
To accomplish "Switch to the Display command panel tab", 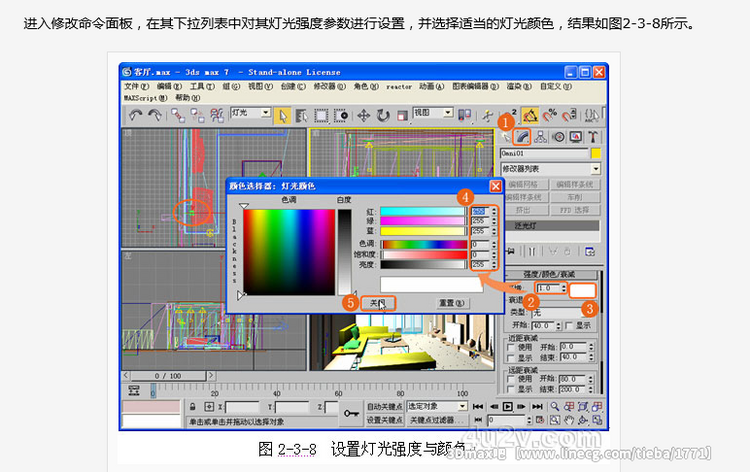I will pos(575,137).
